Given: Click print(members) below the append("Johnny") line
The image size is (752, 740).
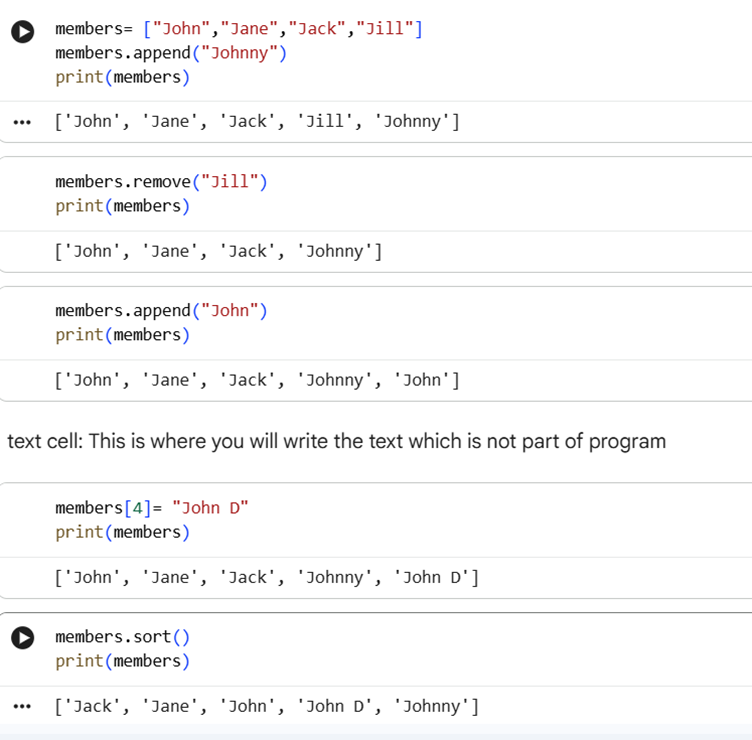Looking at the screenshot, I should 122,77.
